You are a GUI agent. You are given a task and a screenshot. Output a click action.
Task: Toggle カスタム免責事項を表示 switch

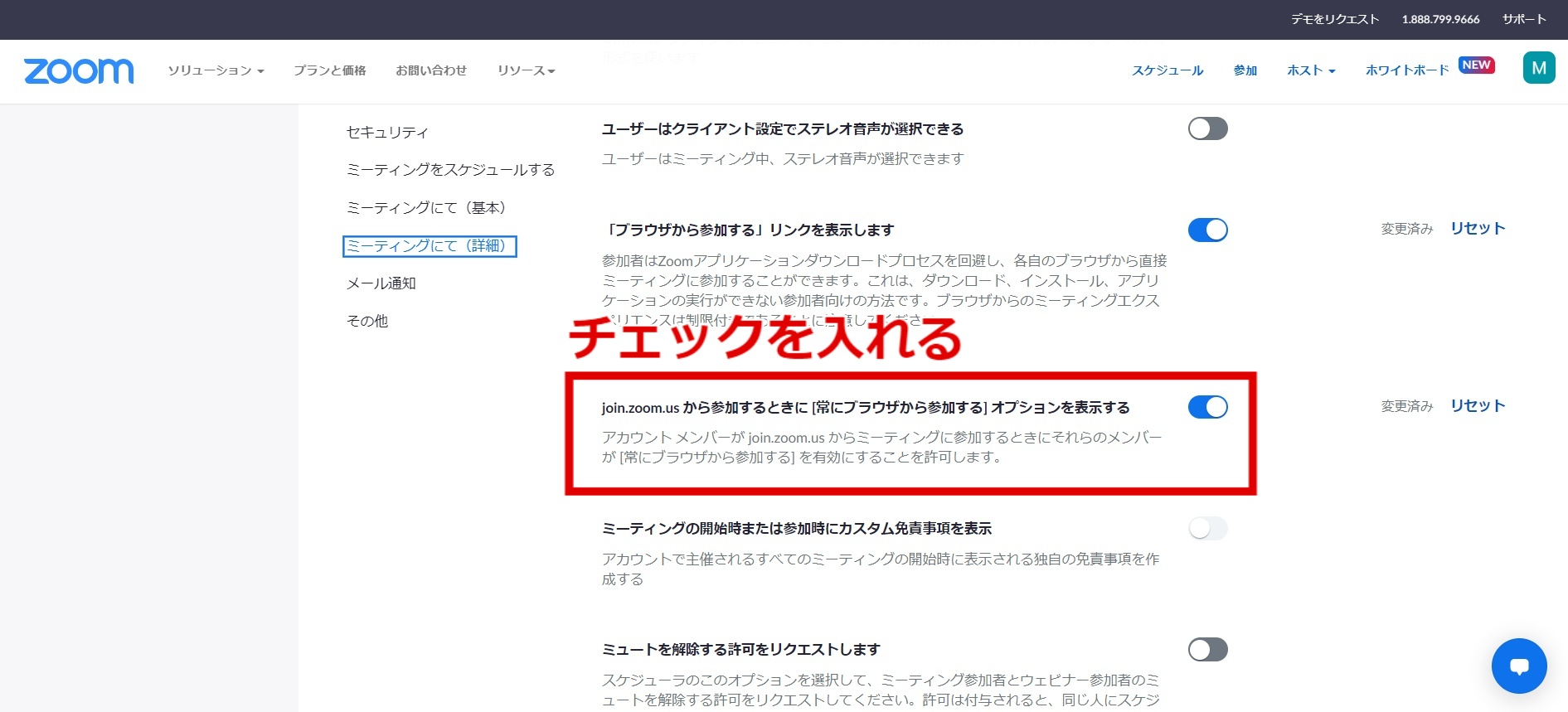pyautogui.click(x=1207, y=528)
